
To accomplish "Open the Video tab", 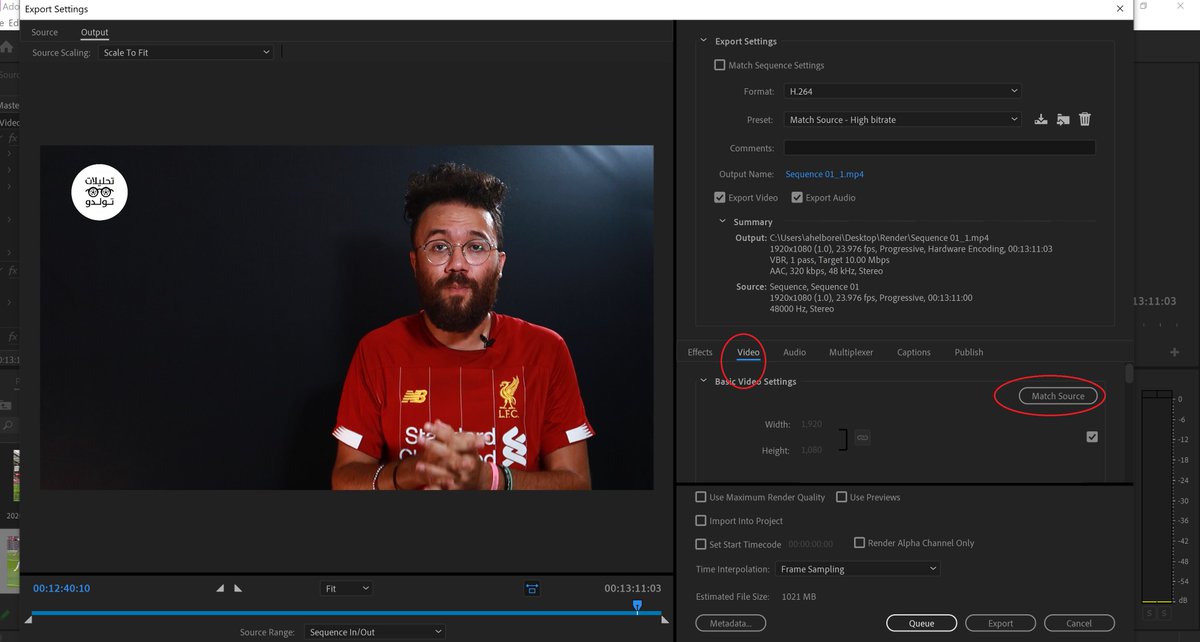I will click(748, 352).
